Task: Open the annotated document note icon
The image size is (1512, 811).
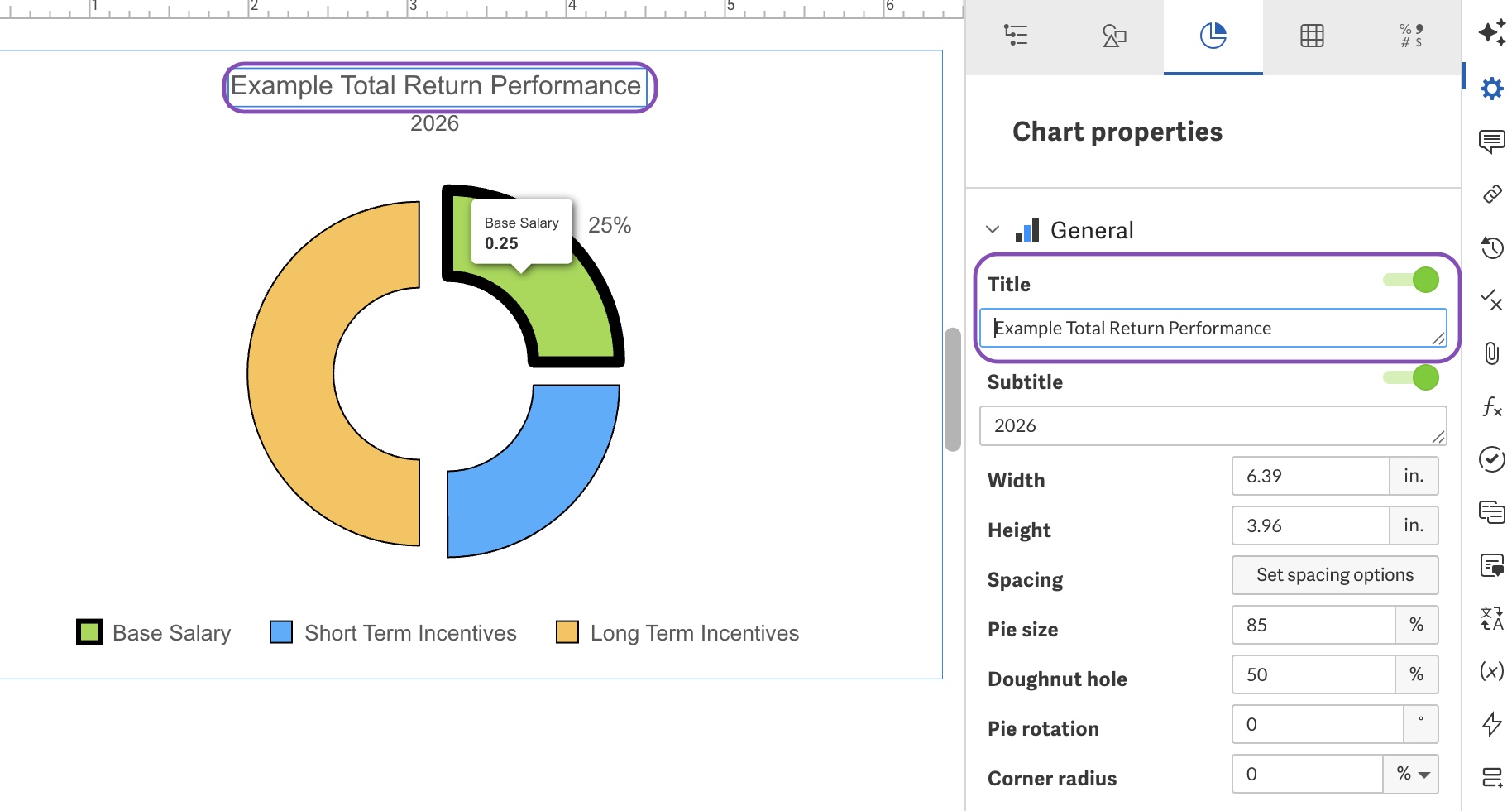Action: (1492, 565)
